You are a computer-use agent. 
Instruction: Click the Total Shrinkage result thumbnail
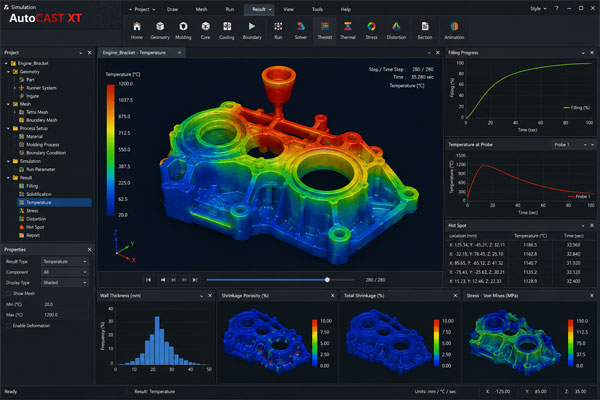[387, 342]
